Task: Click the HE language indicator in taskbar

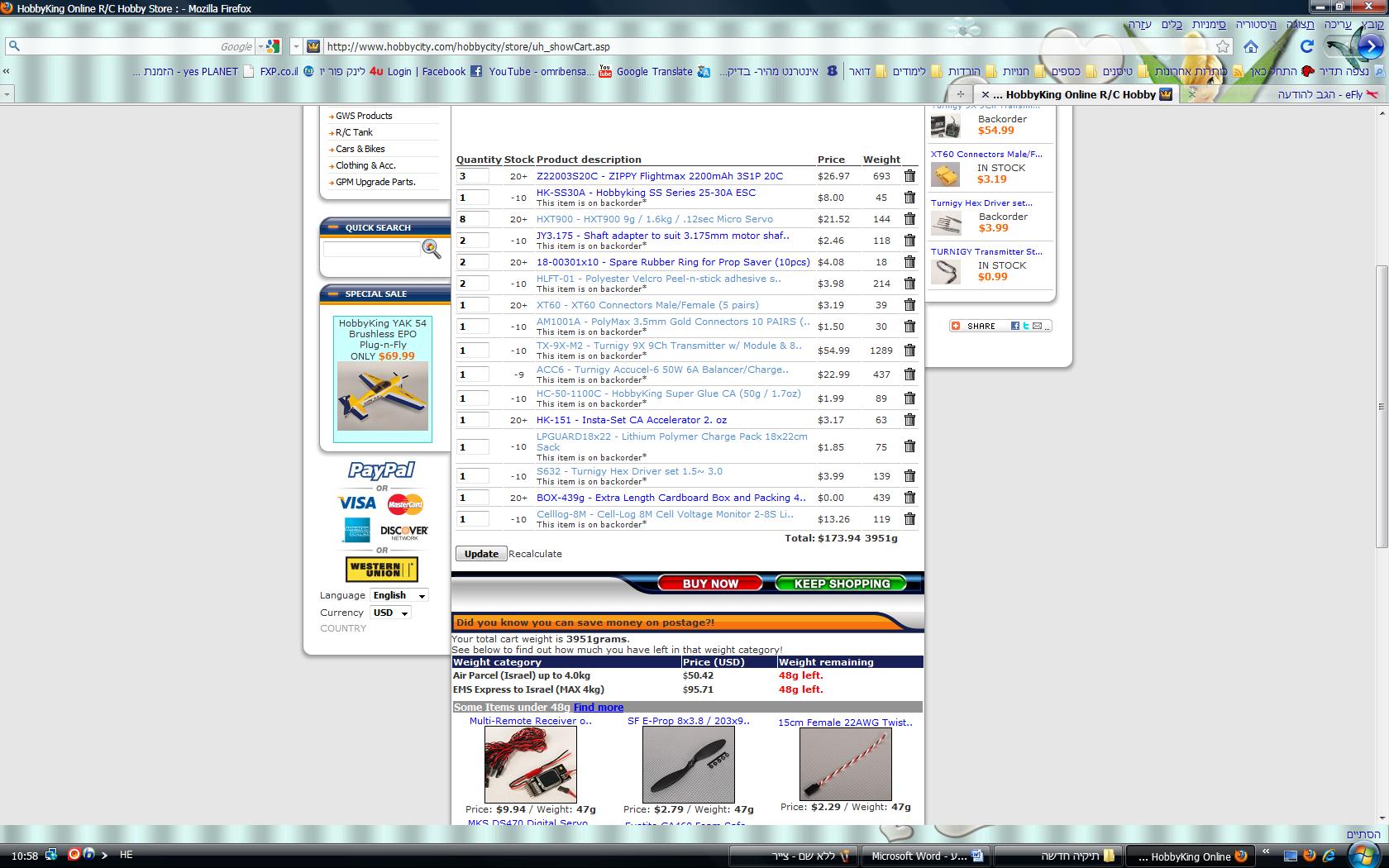Action: [126, 855]
